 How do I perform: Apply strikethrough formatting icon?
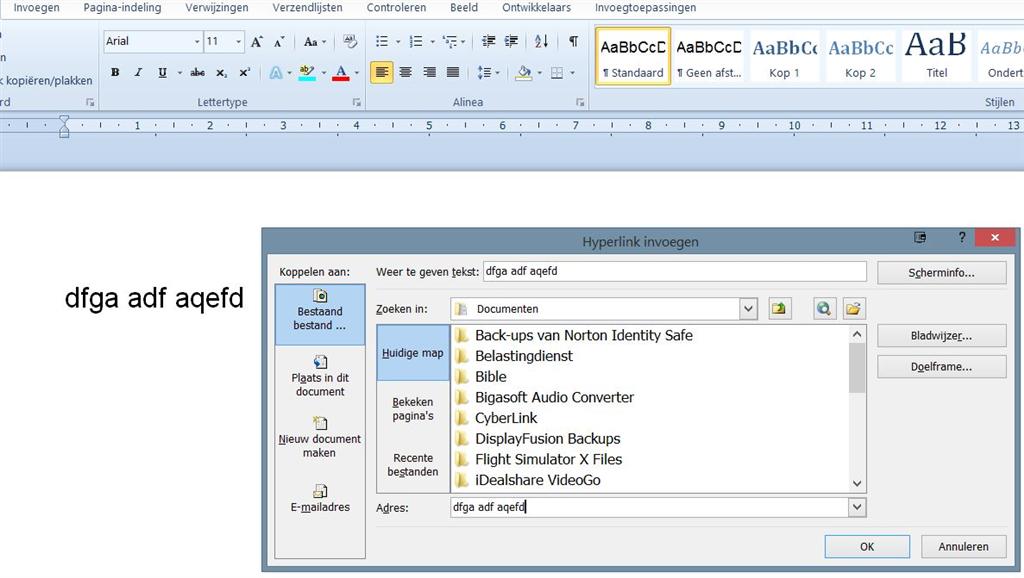click(197, 72)
